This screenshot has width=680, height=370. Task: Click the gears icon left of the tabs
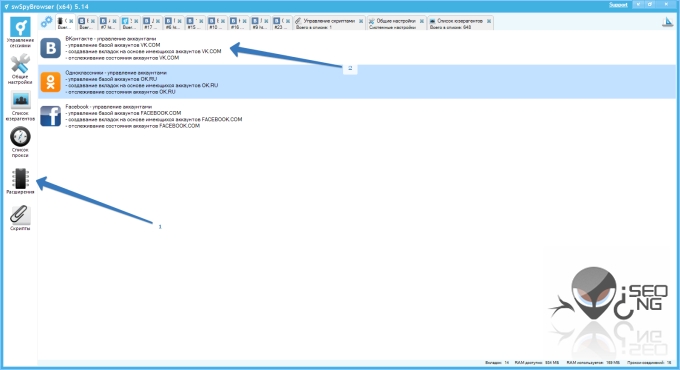click(46, 22)
